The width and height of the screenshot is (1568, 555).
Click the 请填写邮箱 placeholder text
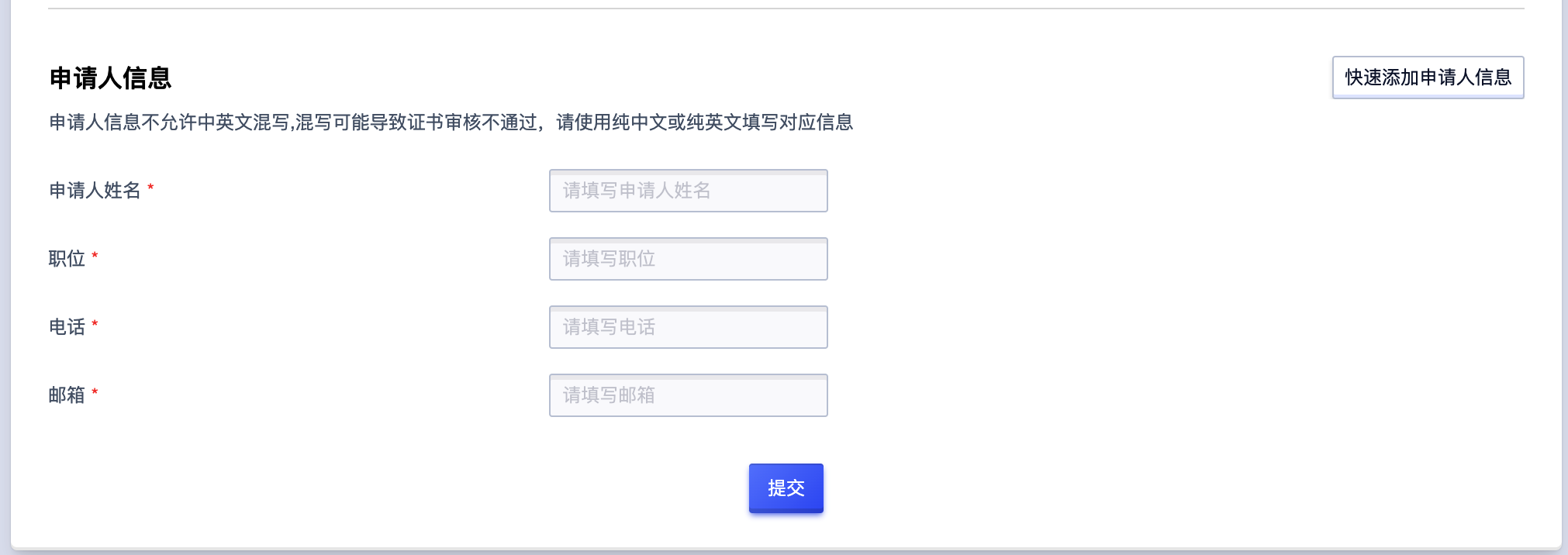tap(608, 395)
